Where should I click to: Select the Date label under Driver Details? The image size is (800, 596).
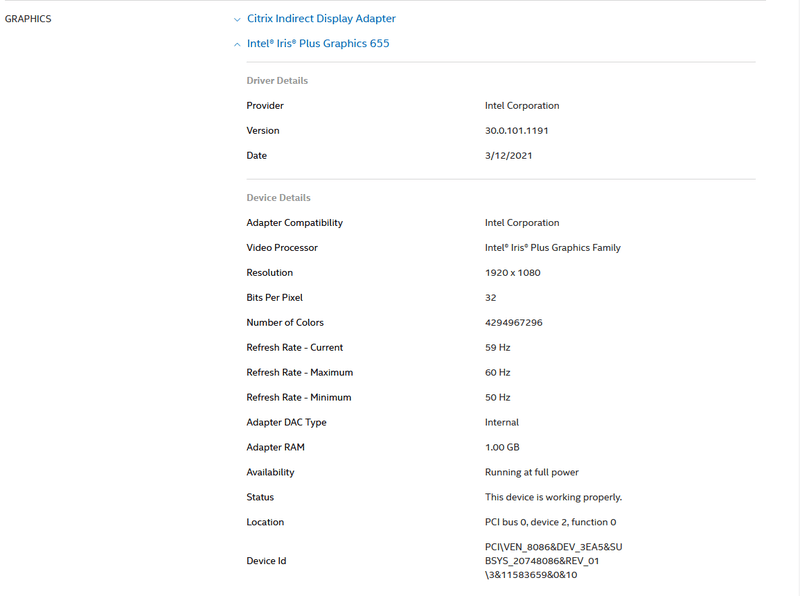pyautogui.click(x=256, y=156)
